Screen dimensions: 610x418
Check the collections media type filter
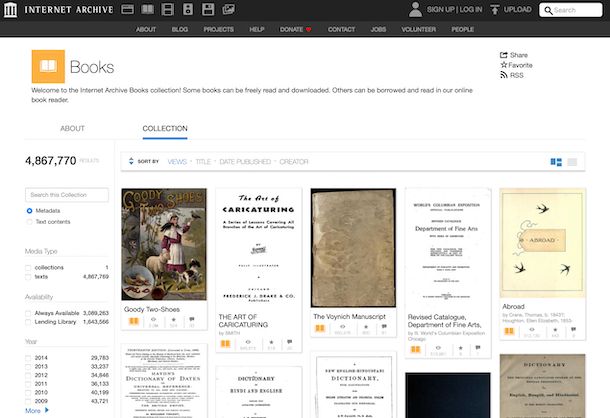28,268
